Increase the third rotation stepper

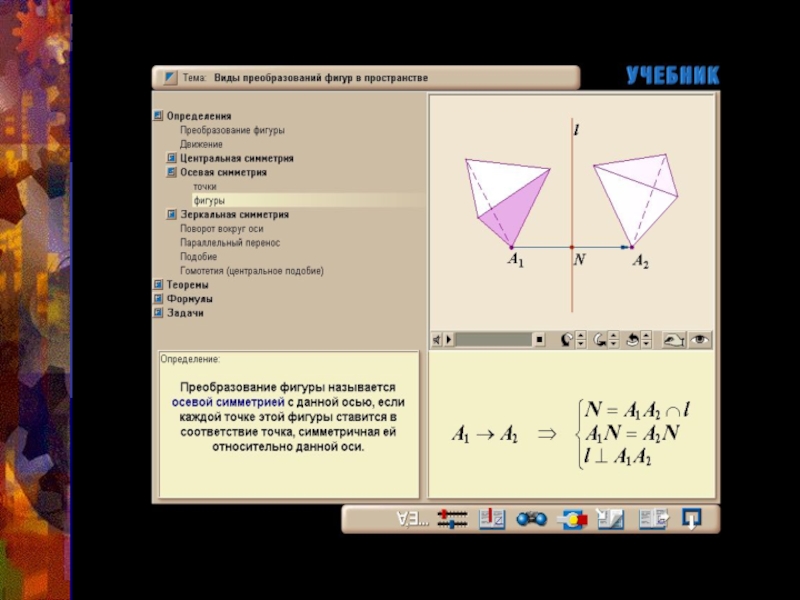646,335
